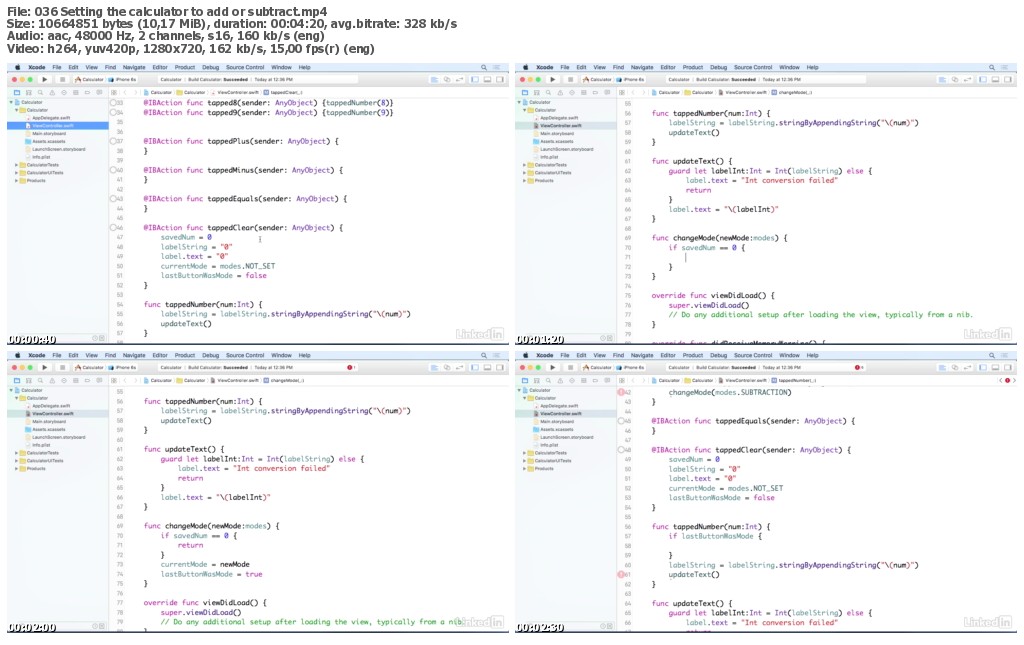Image resolution: width=1024 pixels, height=645 pixels.
Task: Toggle the navigator panel in the 00:02:30 frame
Action: coord(983,368)
